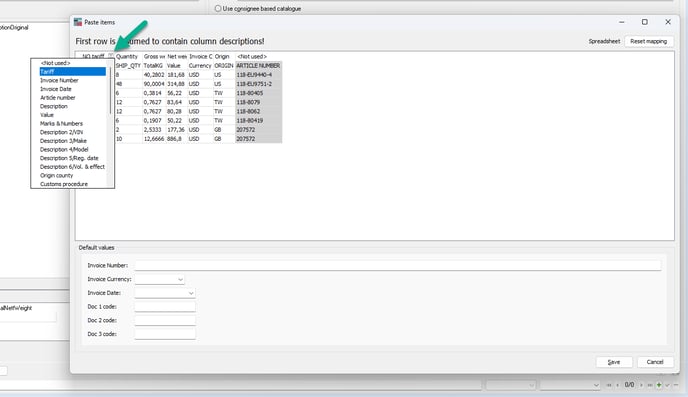This screenshot has width=688, height=397.
Task: Click the Invoice Currency column header
Action: tap(201, 57)
